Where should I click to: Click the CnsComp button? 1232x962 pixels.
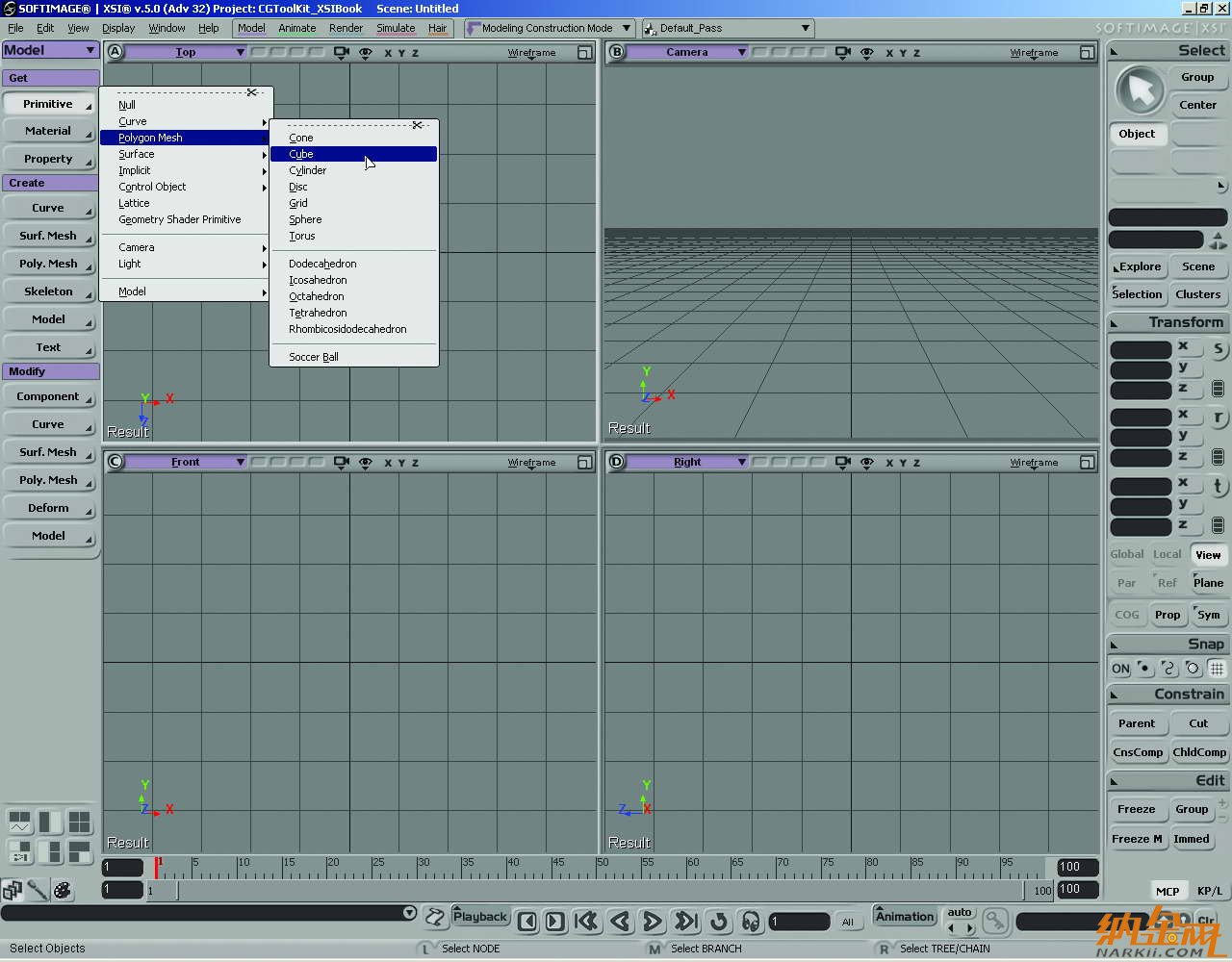(1138, 752)
